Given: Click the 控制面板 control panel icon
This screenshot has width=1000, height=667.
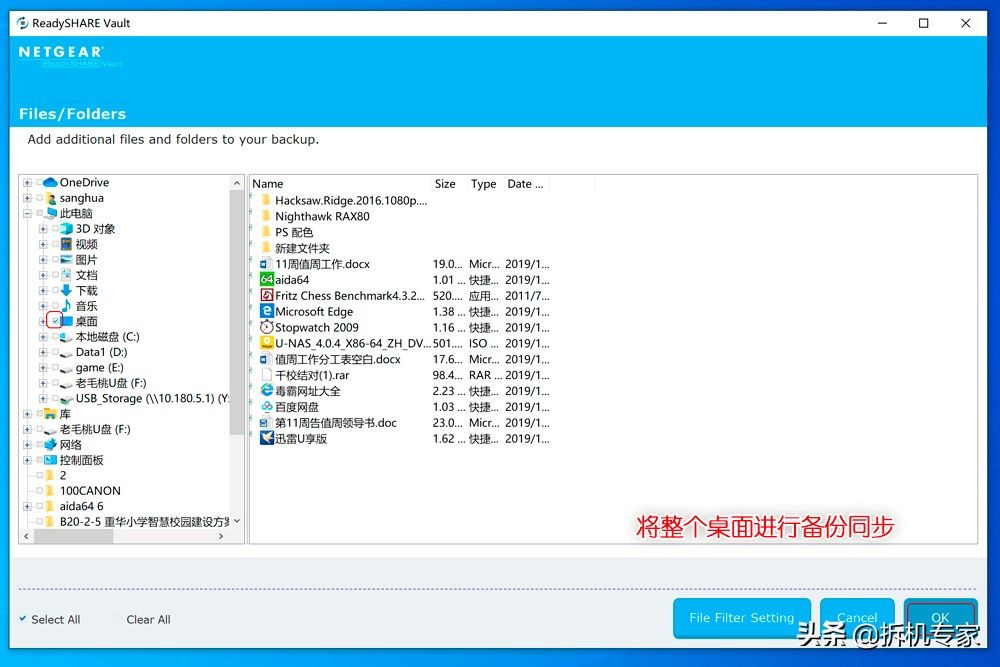Looking at the screenshot, I should pos(50,460).
